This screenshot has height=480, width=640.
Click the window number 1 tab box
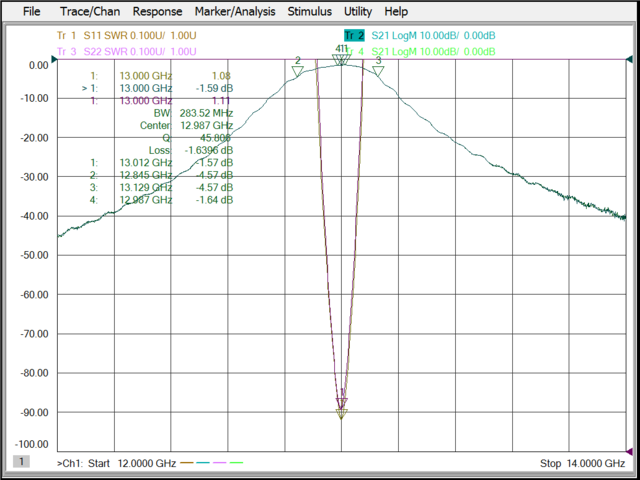point(22,462)
